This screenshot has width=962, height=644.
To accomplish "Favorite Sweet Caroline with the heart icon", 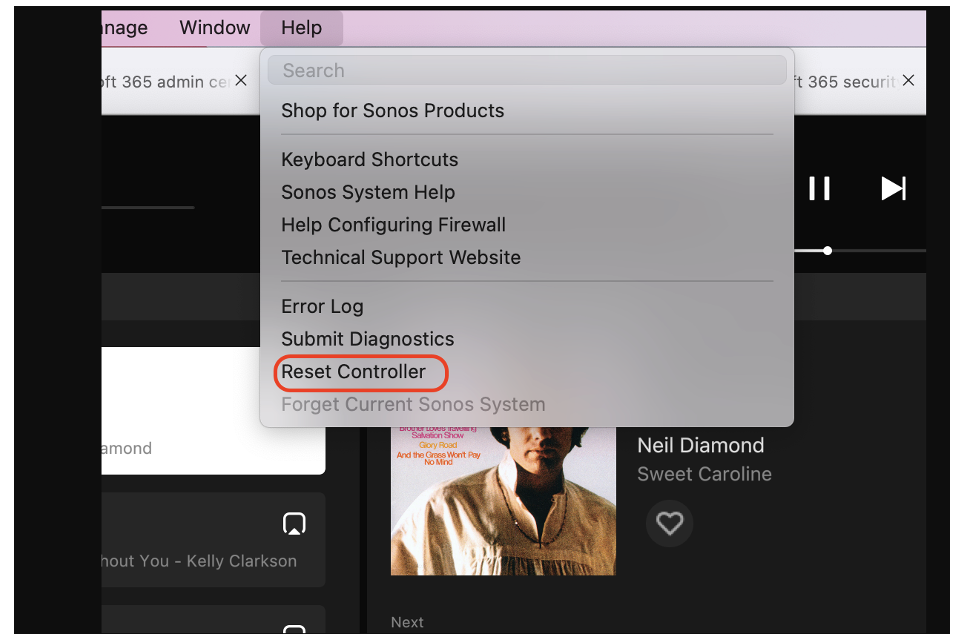I will click(x=669, y=523).
